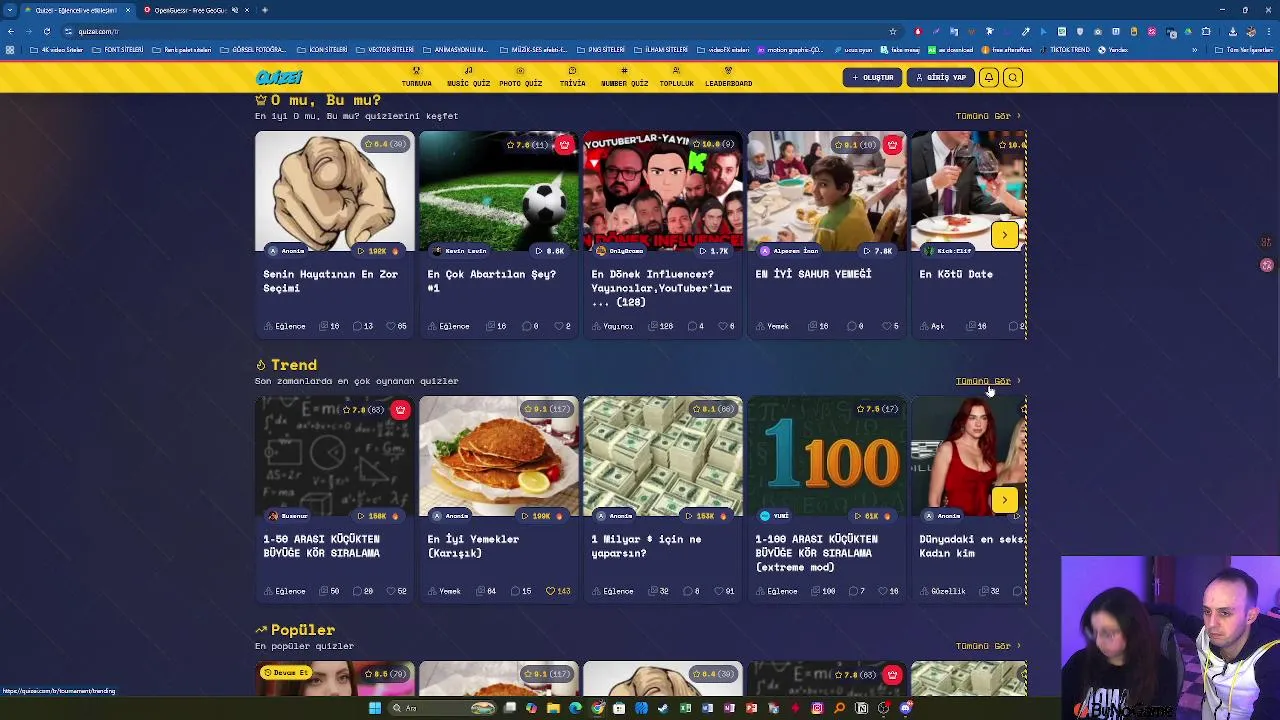Screen dimensions: 1280x720
Task: Open Steam from the taskbar
Action: pyautogui.click(x=662, y=708)
